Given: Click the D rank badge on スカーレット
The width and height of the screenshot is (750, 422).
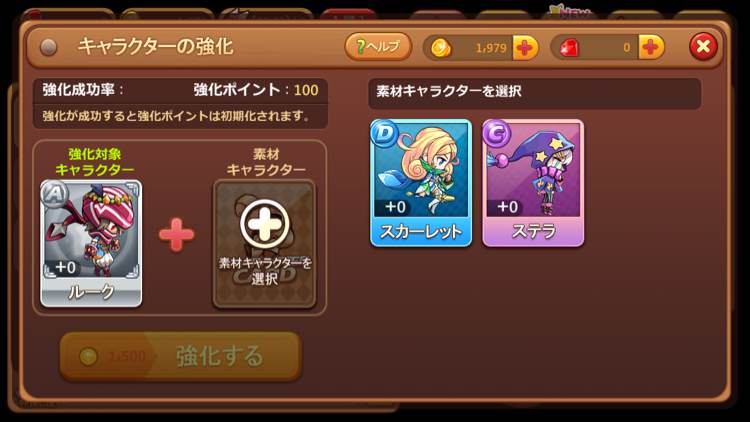Looking at the screenshot, I should [x=385, y=133].
